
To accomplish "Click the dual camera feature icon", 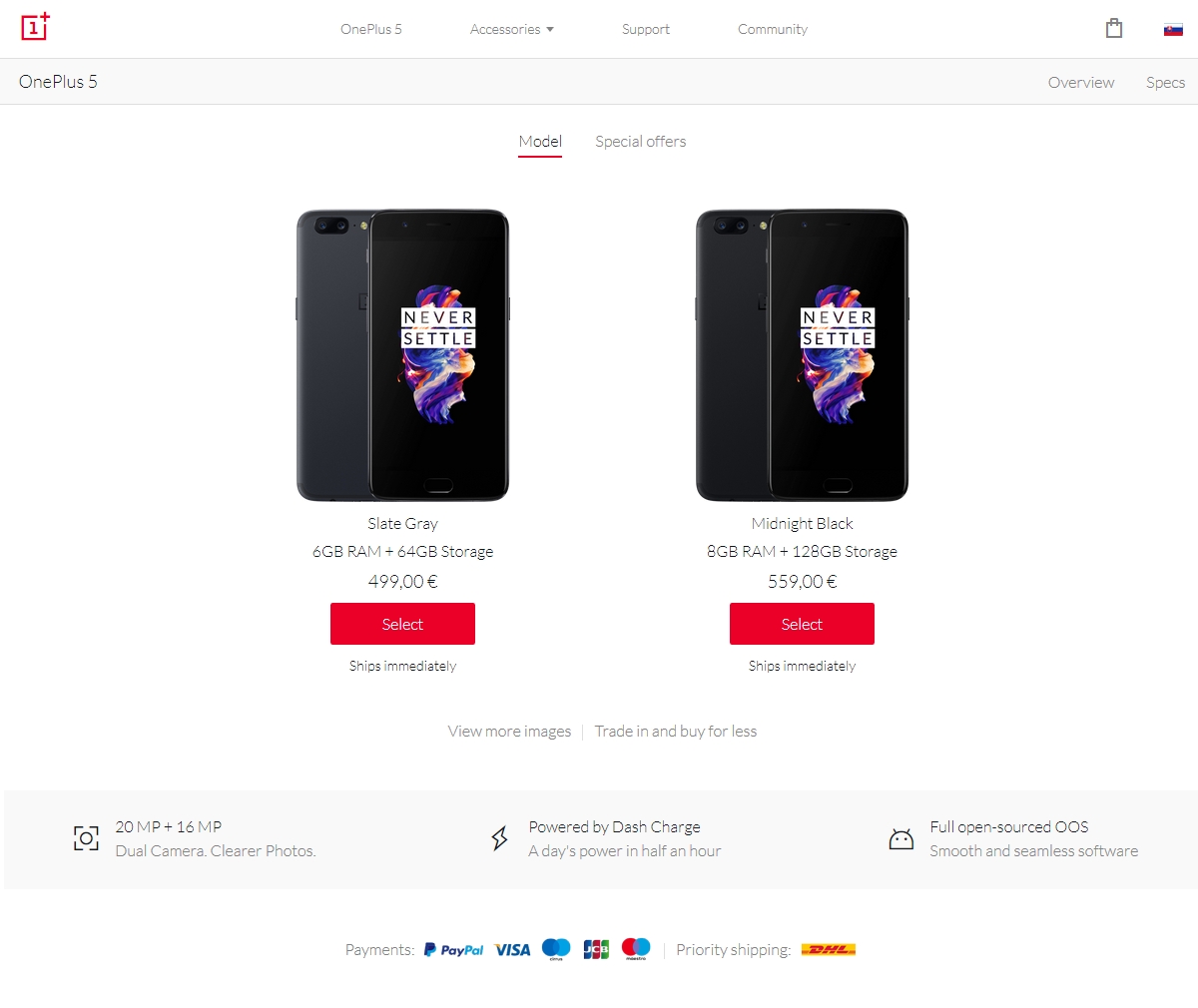I will [x=87, y=838].
